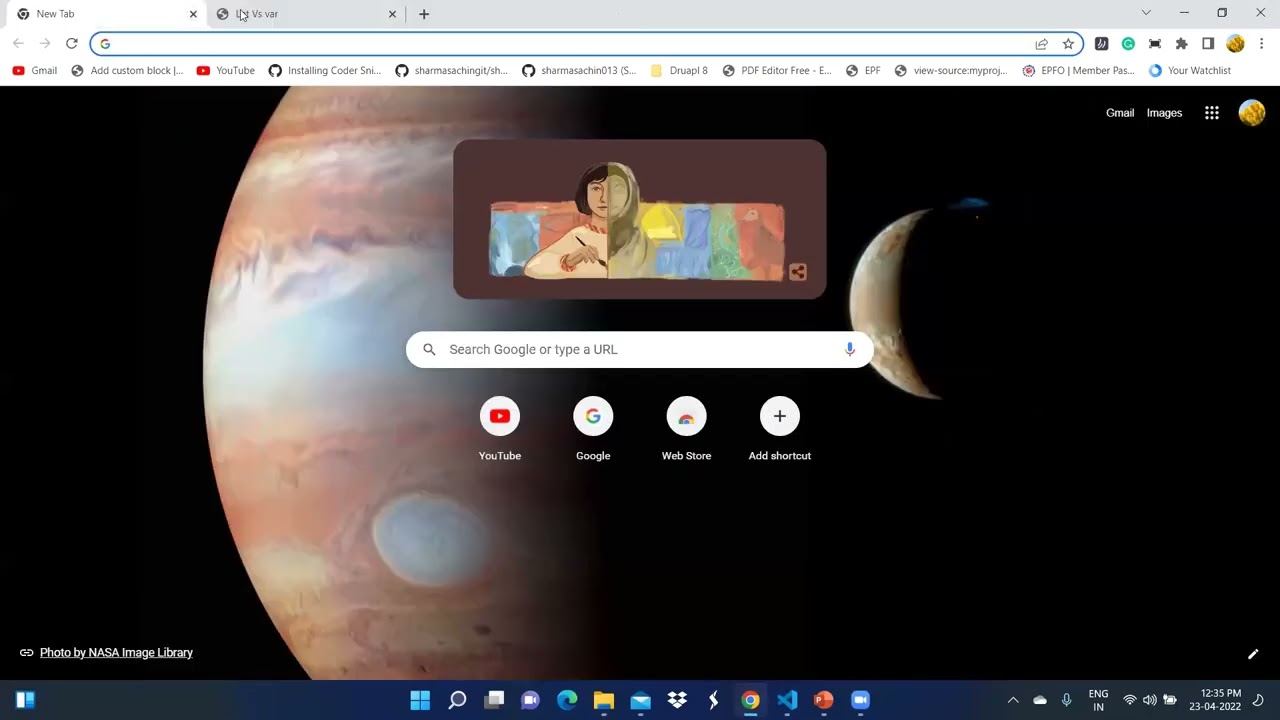Open 'view-source:myproj...' bookmark
The width and height of the screenshot is (1280, 720).
(951, 71)
